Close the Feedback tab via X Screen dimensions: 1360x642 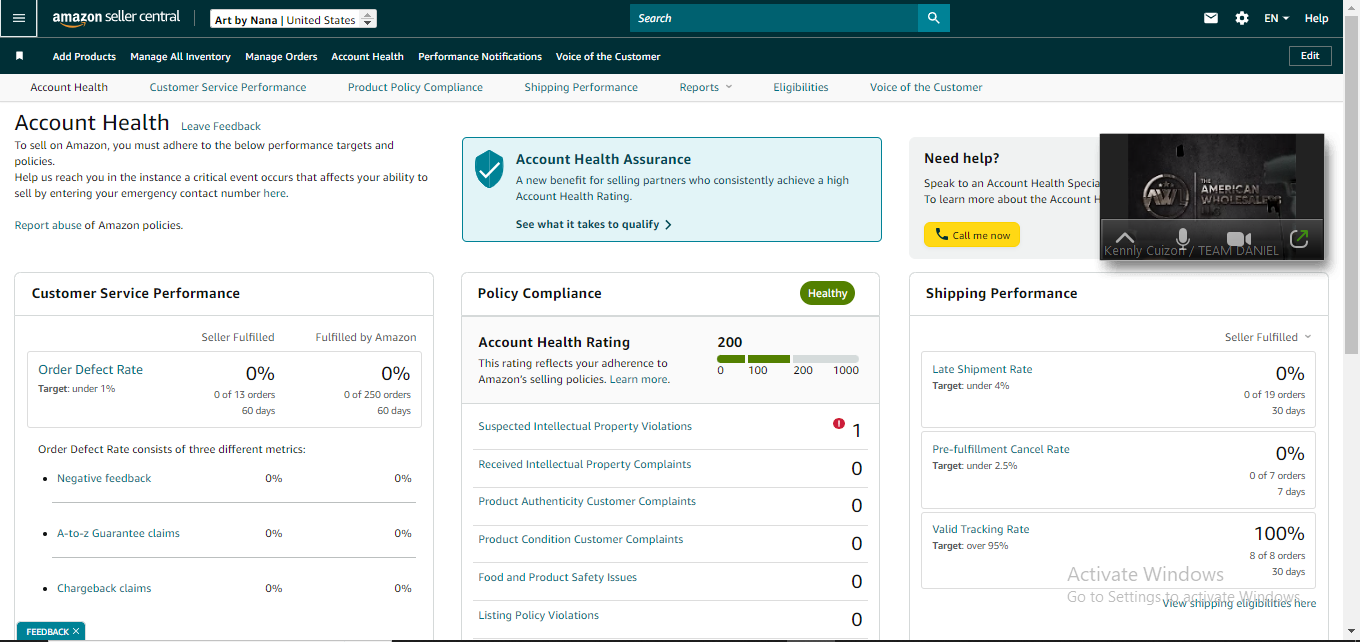pyautogui.click(x=75, y=631)
